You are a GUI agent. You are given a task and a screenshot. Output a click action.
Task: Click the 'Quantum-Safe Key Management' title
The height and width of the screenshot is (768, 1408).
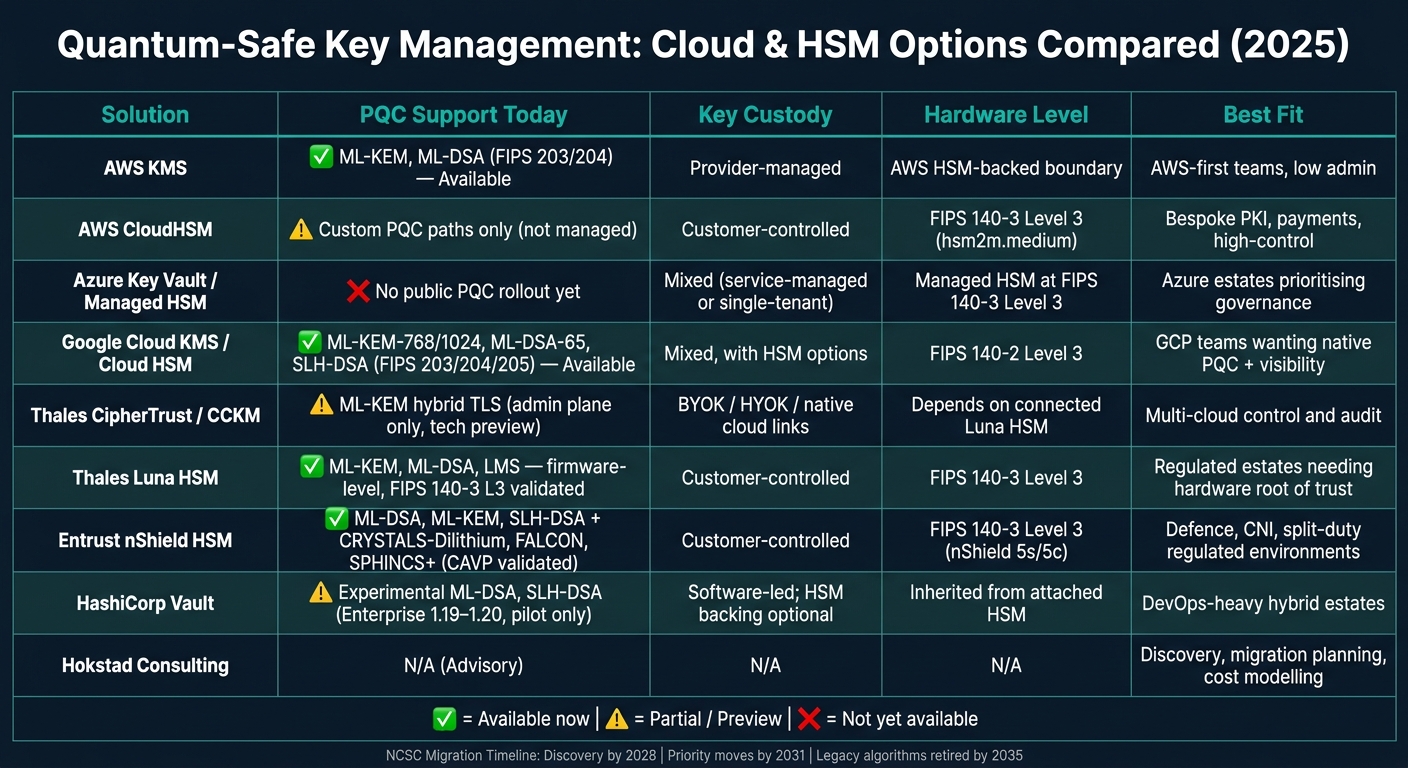click(704, 45)
